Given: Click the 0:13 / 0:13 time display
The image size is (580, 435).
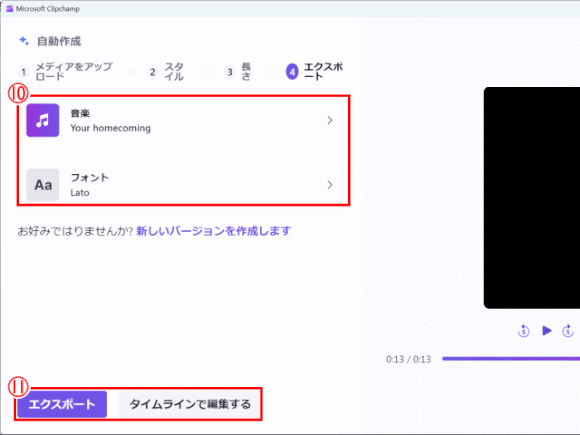Looking at the screenshot, I should [408, 359].
